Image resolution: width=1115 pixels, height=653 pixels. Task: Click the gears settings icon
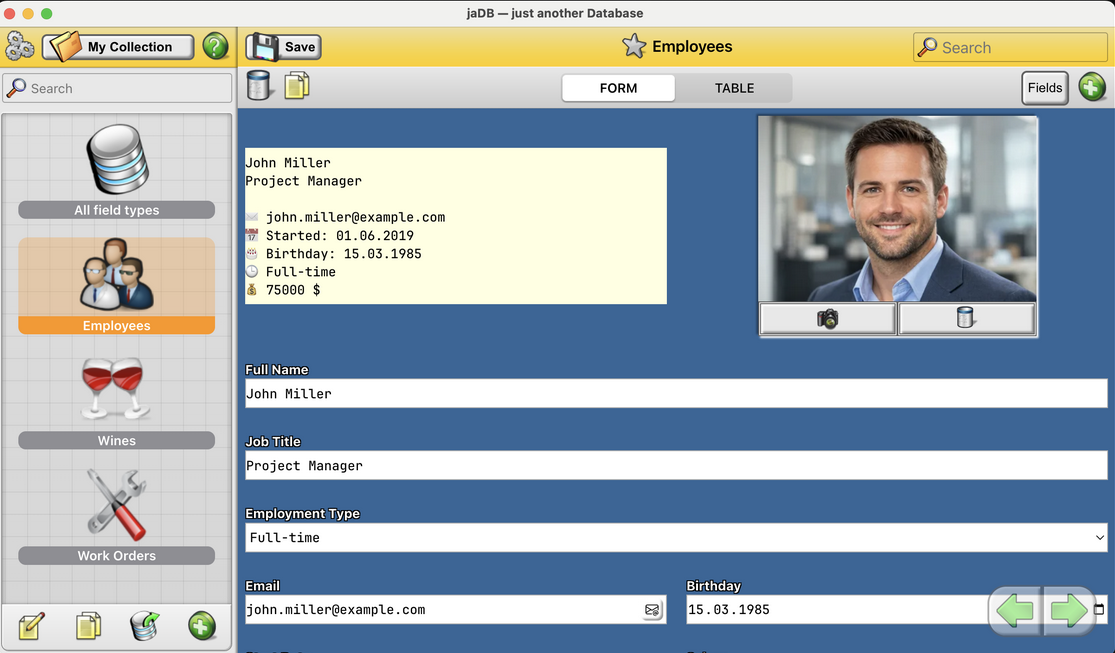pyautogui.click(x=20, y=47)
